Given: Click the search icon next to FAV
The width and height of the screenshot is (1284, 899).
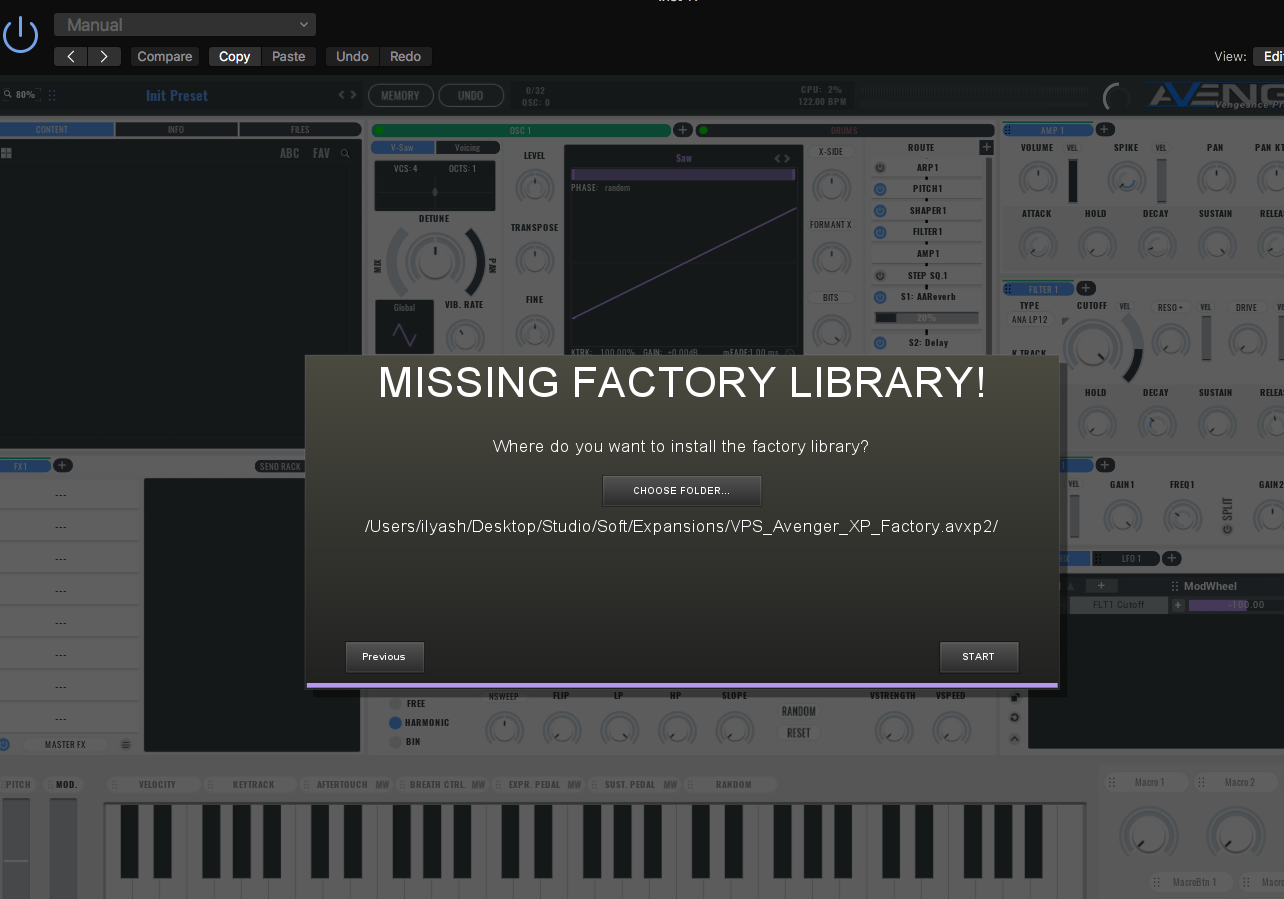Looking at the screenshot, I should [345, 153].
